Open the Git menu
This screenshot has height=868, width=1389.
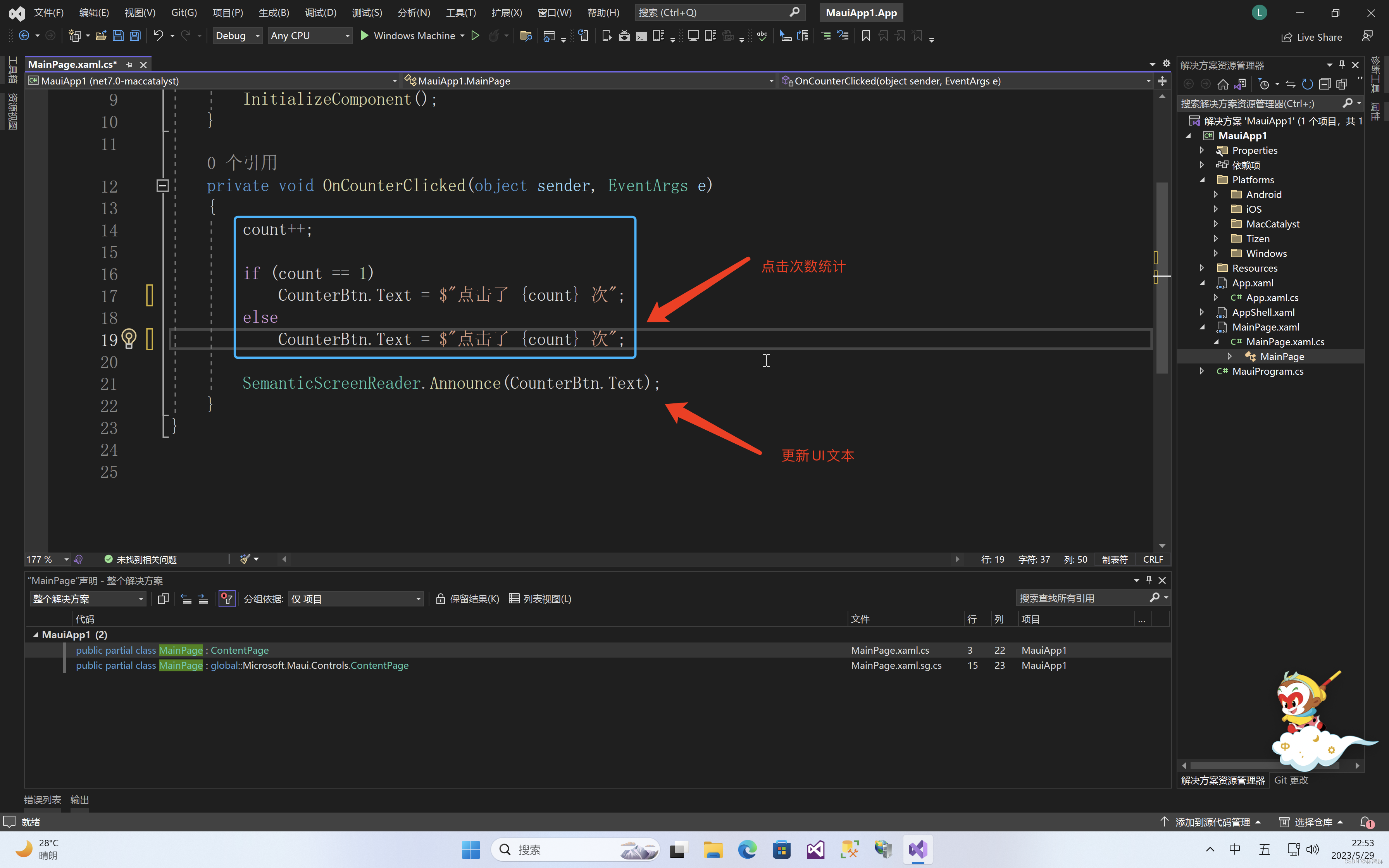pyautogui.click(x=184, y=13)
